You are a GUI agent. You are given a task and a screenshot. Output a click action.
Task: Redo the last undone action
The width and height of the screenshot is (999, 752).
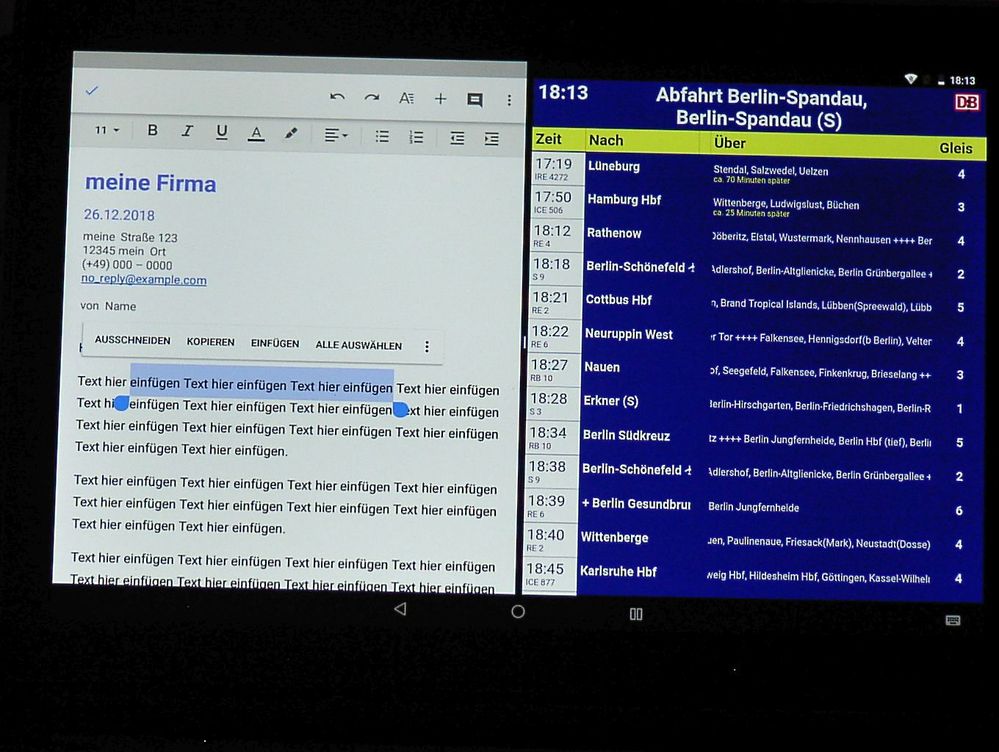372,98
